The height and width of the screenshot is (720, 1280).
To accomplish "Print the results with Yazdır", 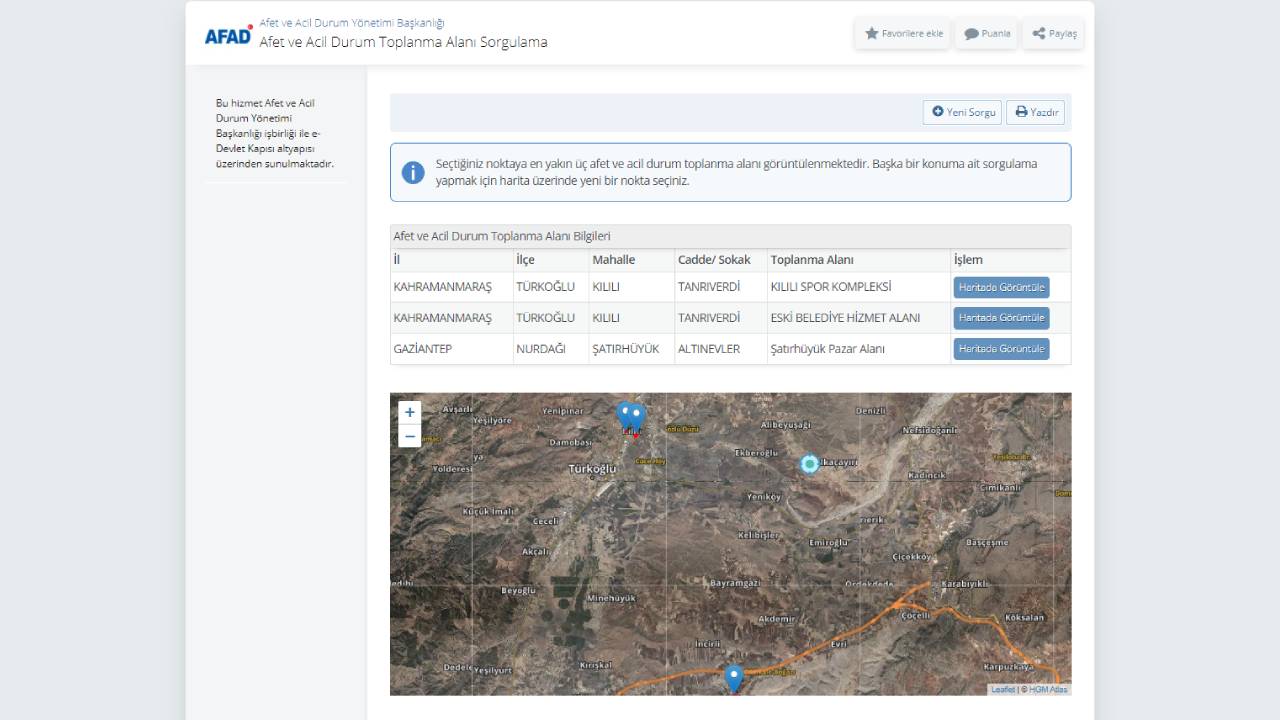I will coord(1036,112).
